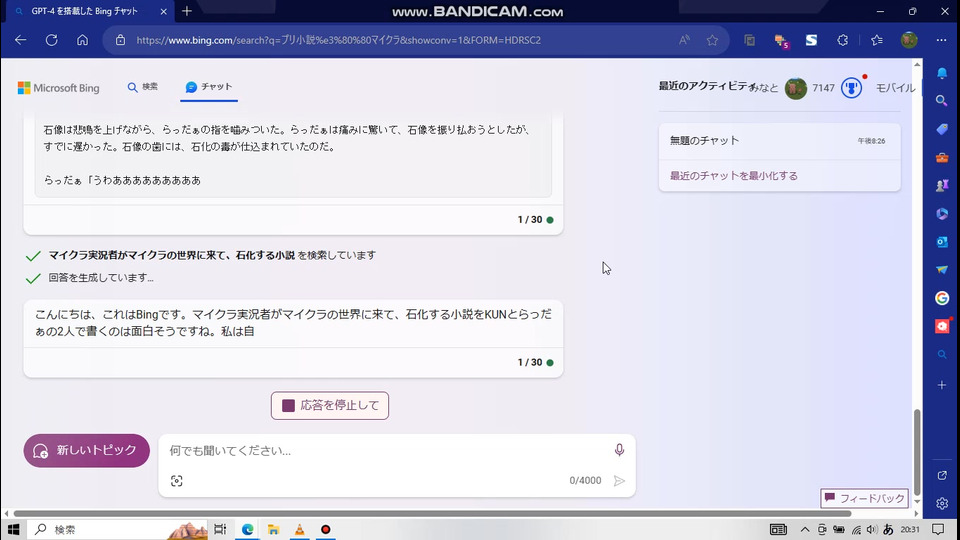The height and width of the screenshot is (540, 960).
Task: Open VLC from the Windows taskbar
Action: tap(299, 529)
